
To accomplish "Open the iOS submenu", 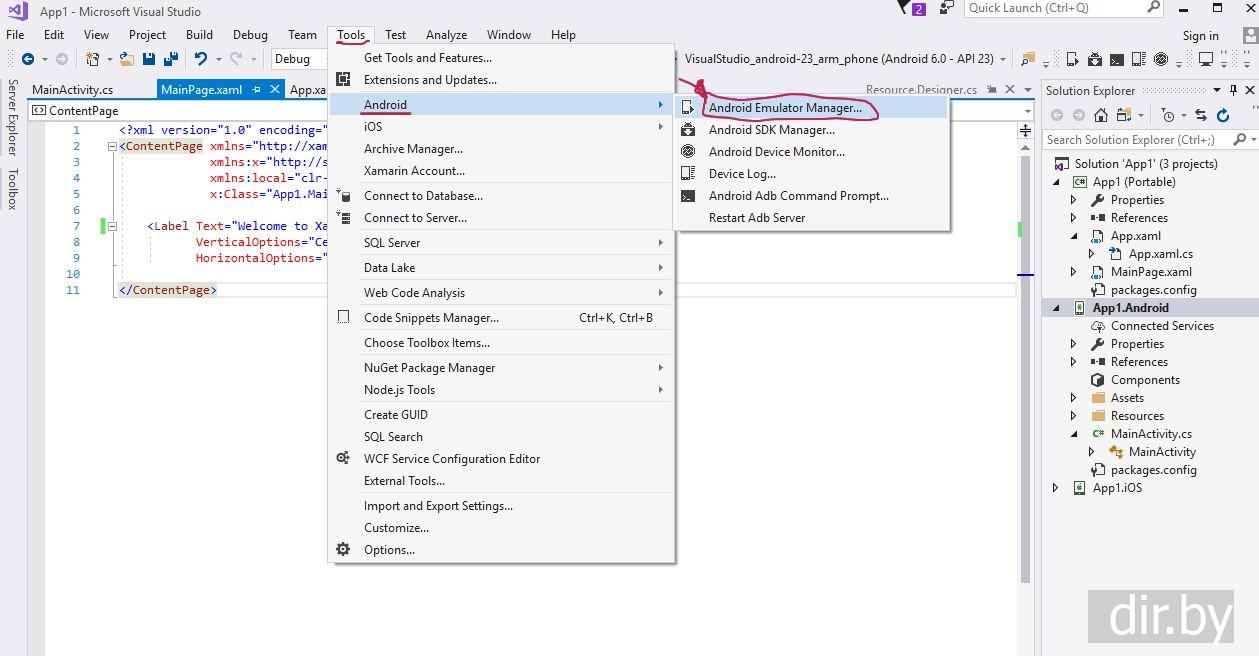I will pos(502,127).
